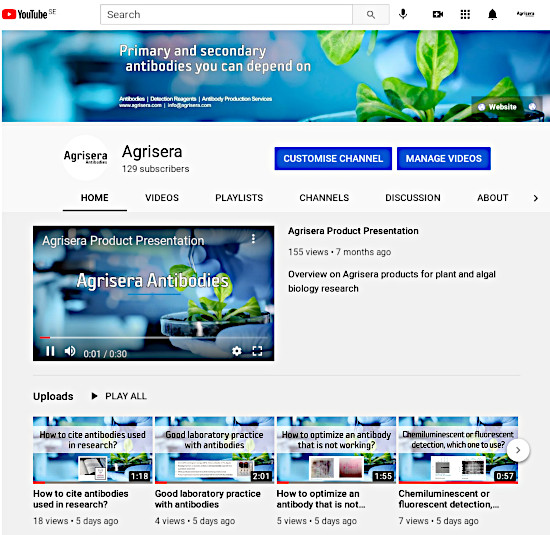This screenshot has width=550, height=535.
Task: Click the '129 subscribers' text
Action: tap(155, 169)
